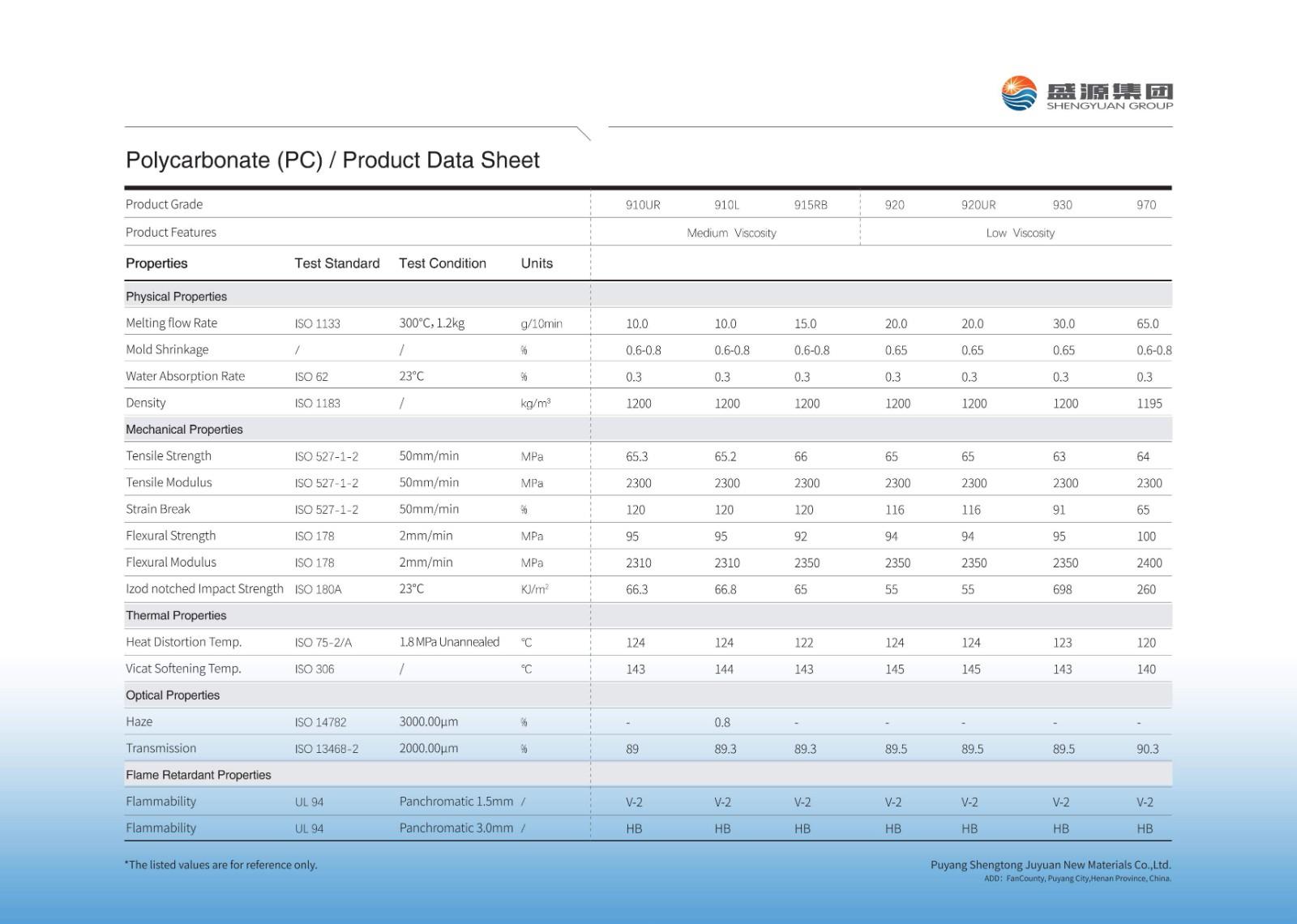Select the Melting flow Rate row label
Viewport: 1297px width, 924px height.
tap(171, 323)
